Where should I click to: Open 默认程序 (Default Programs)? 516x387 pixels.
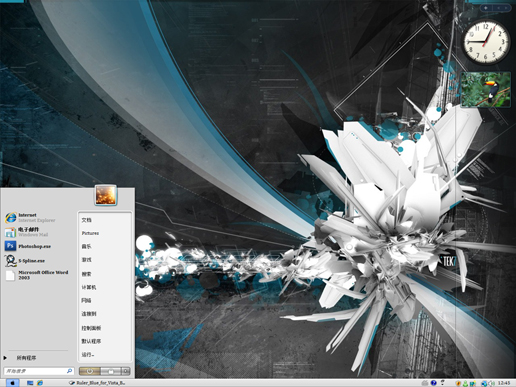[91, 341]
